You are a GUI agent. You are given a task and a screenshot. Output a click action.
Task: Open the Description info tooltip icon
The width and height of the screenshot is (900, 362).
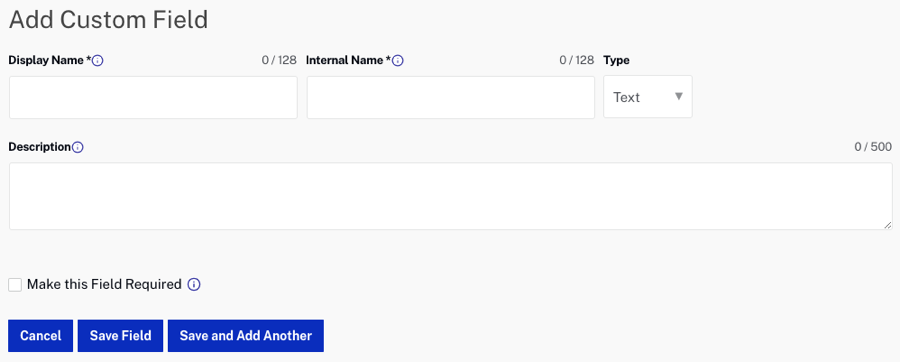coord(77,147)
